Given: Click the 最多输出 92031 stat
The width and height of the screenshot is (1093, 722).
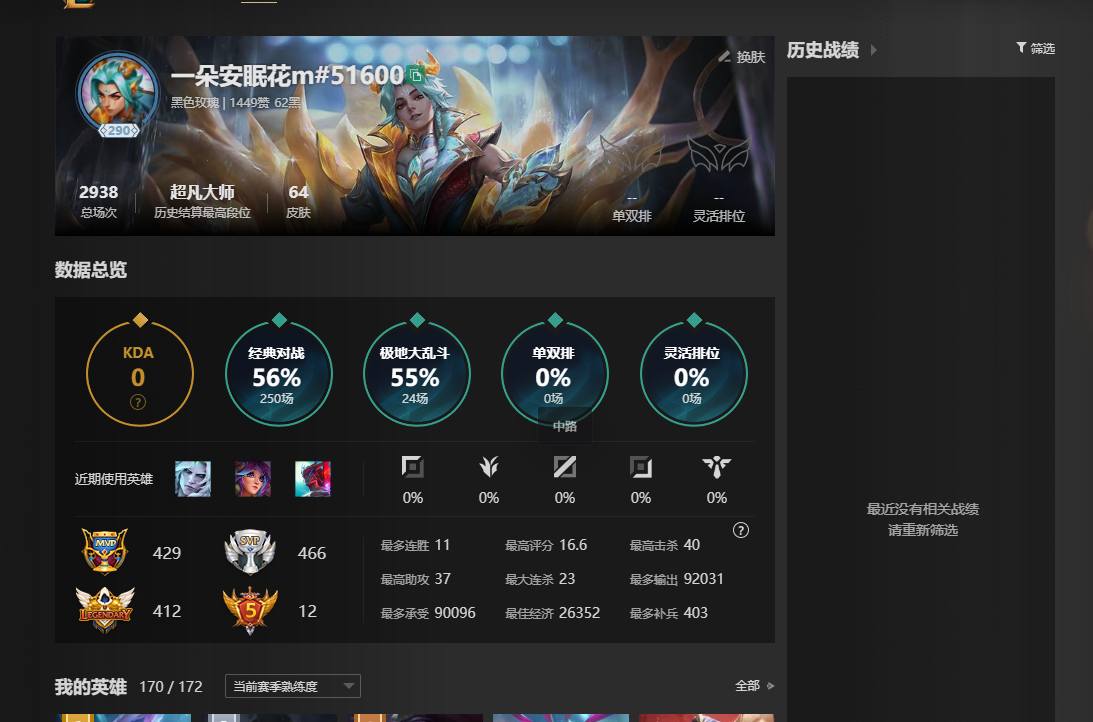Looking at the screenshot, I should tap(676, 579).
